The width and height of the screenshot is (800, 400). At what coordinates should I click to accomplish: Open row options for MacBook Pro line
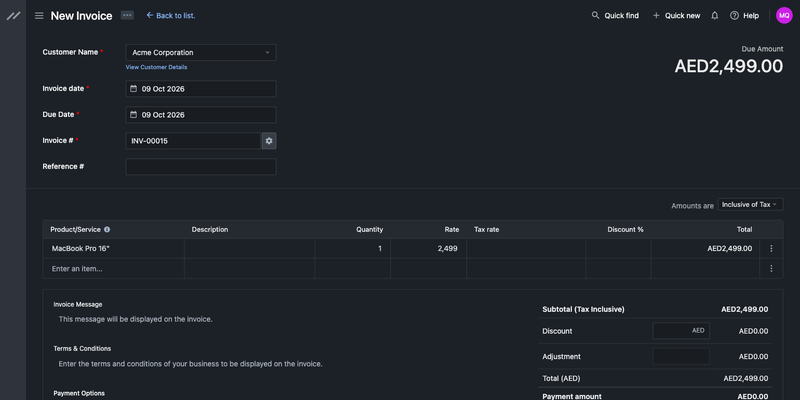click(x=771, y=248)
